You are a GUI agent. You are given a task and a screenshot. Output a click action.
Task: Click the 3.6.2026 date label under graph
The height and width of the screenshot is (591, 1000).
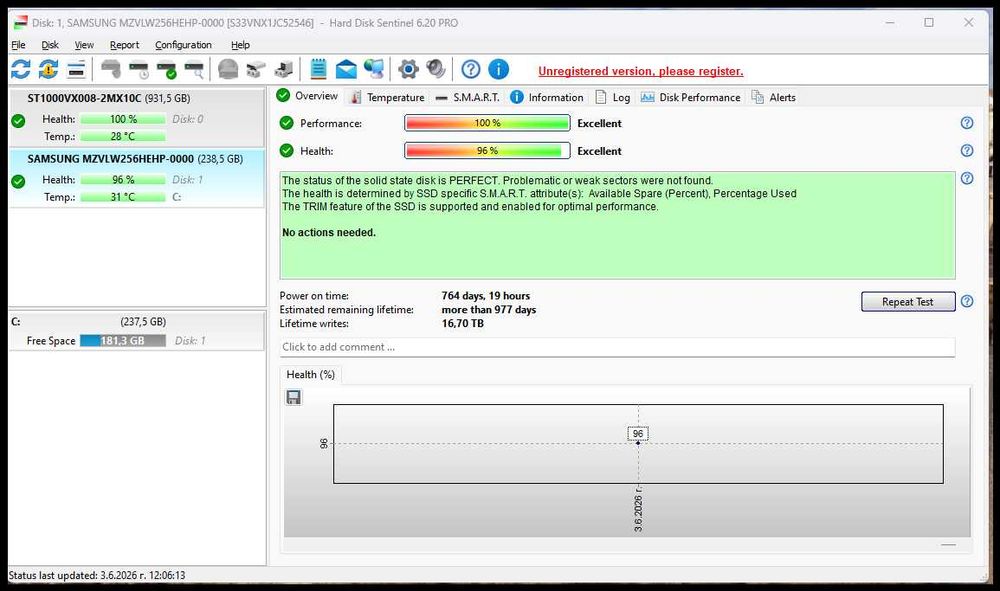638,509
